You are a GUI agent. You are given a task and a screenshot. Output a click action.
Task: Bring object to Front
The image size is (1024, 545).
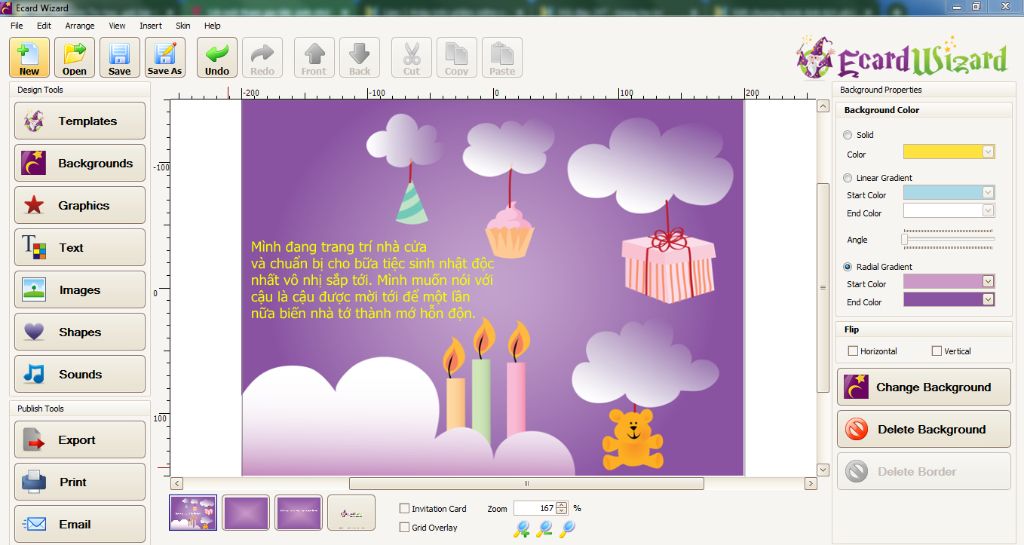[x=313, y=57]
